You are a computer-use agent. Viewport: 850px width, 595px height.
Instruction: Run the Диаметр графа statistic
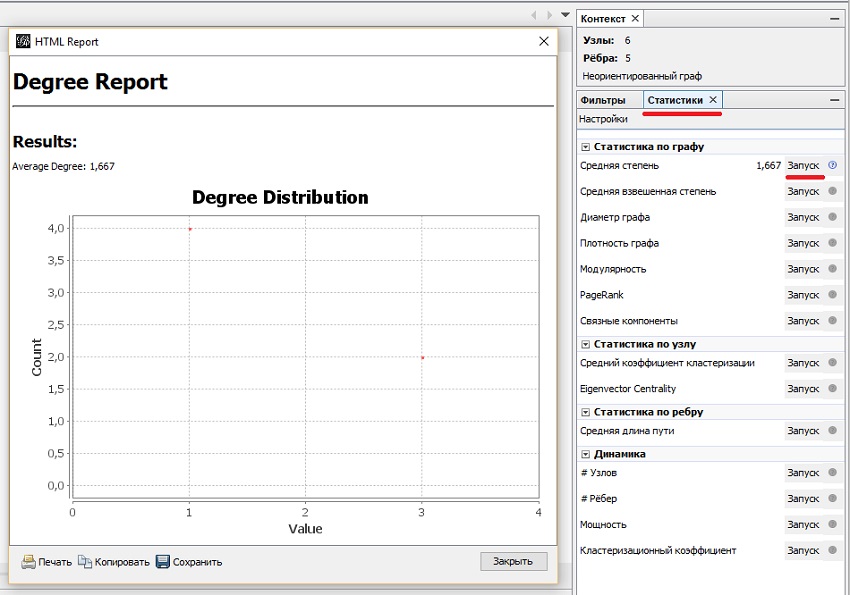click(x=803, y=217)
